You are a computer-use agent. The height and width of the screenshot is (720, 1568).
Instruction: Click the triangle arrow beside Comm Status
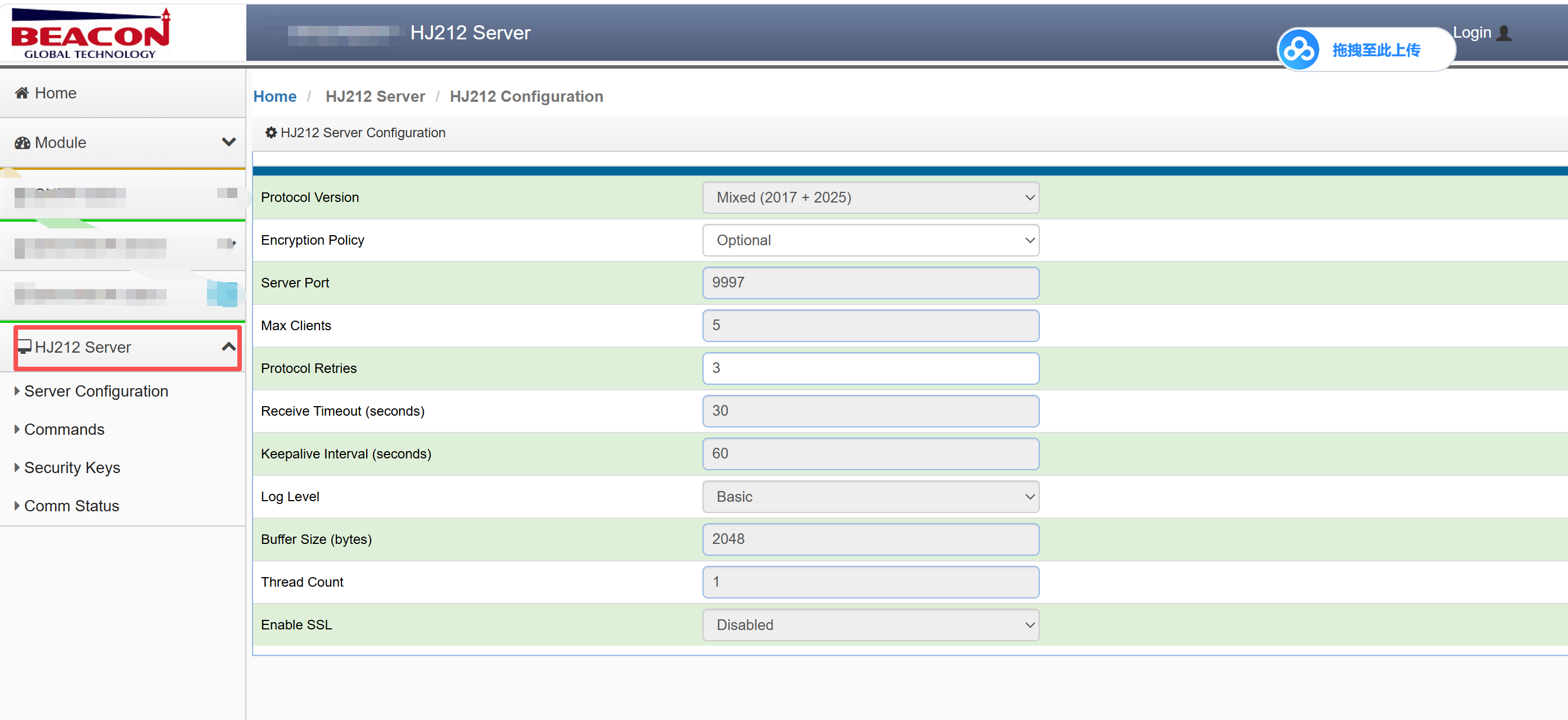(17, 506)
